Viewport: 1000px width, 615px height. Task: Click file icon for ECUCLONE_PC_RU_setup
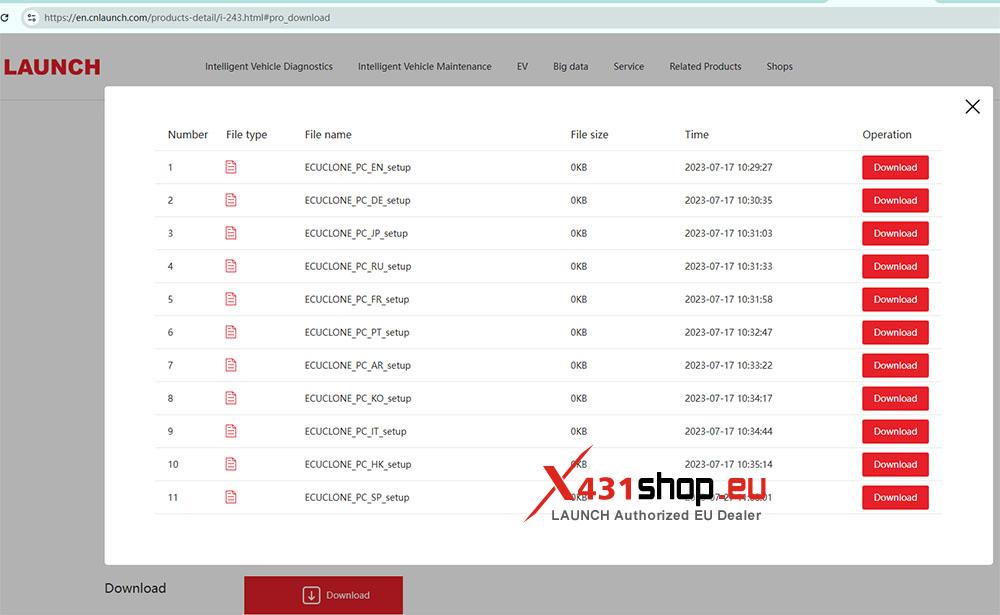(x=231, y=266)
